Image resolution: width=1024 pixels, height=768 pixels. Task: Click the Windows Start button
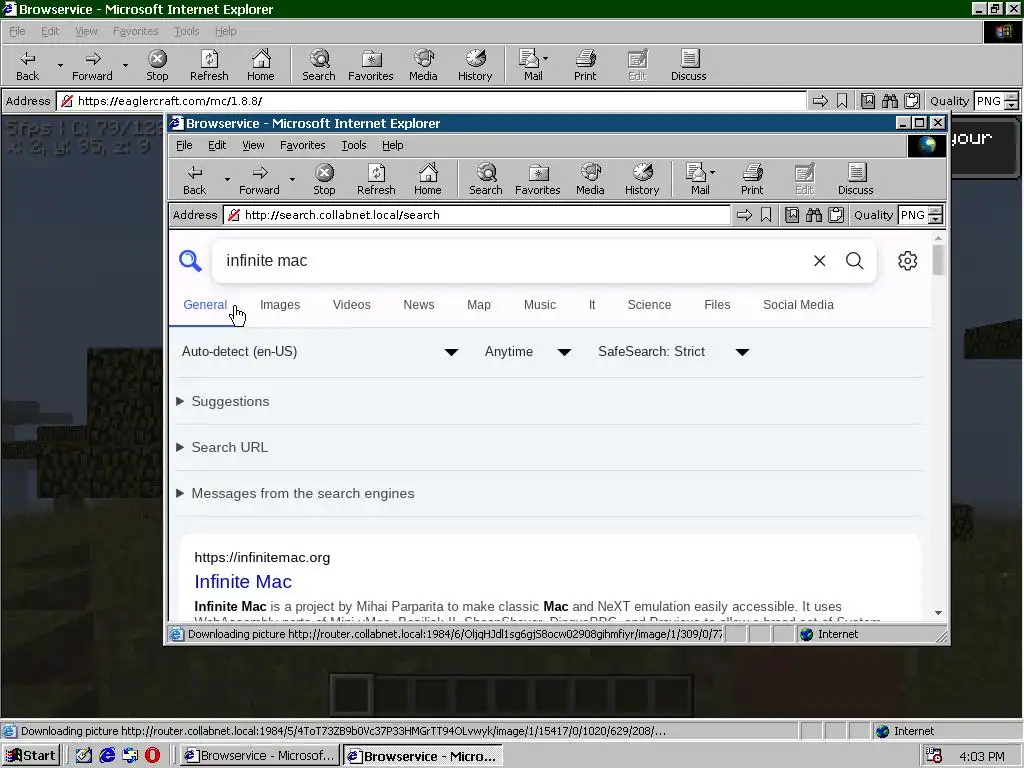click(31, 756)
